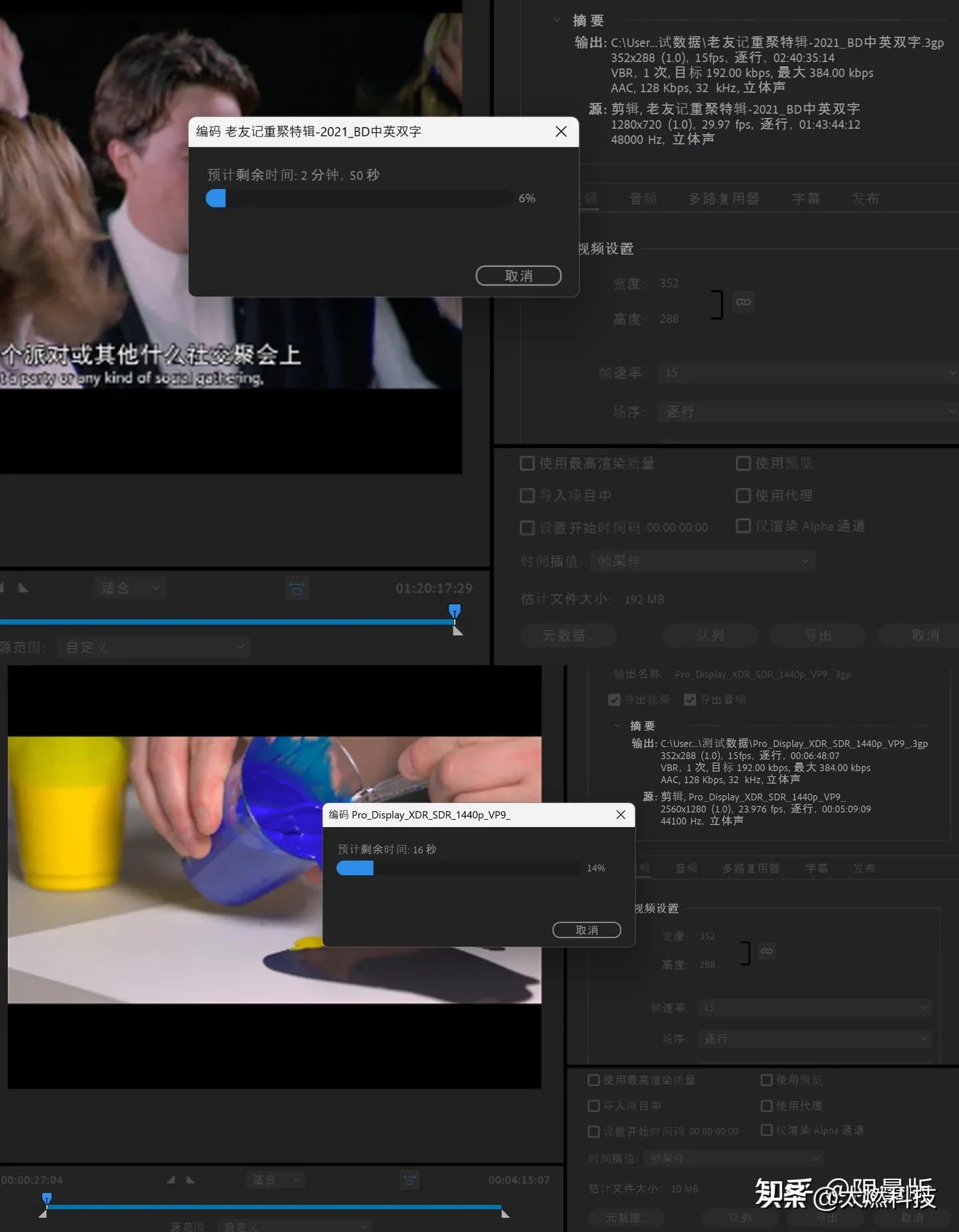Set in point using icon near 00:00:27:04
Image resolution: width=959 pixels, height=1232 pixels.
[x=171, y=1179]
